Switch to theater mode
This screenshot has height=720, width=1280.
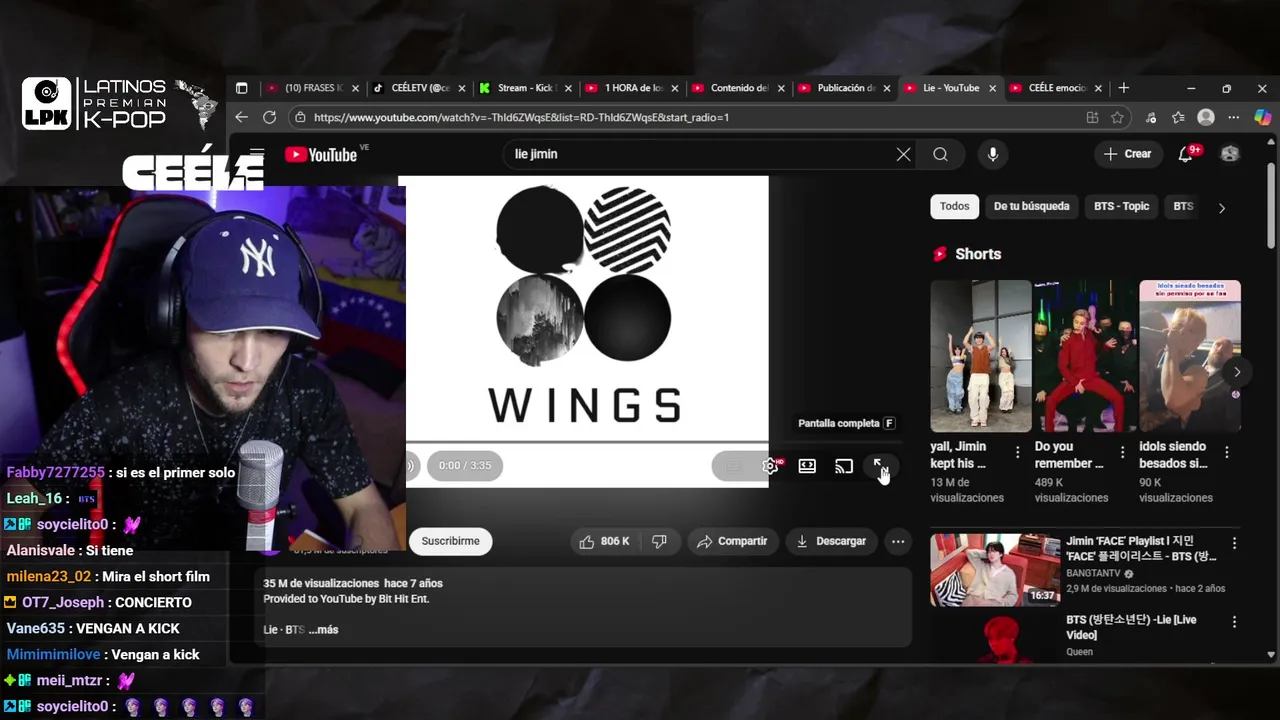pos(807,466)
